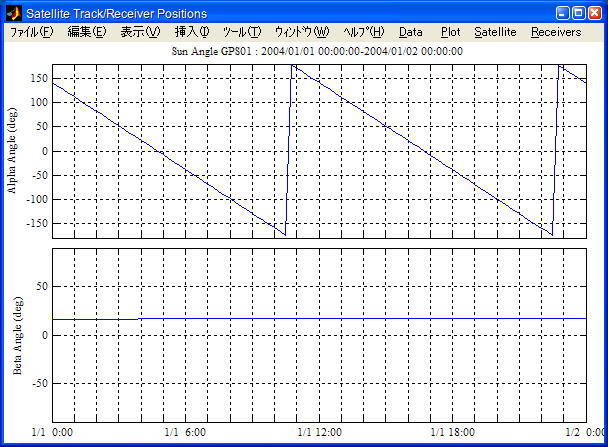Open the ヘルプ(H) menu
Viewport: 608px width, 447px height.
coord(363,32)
